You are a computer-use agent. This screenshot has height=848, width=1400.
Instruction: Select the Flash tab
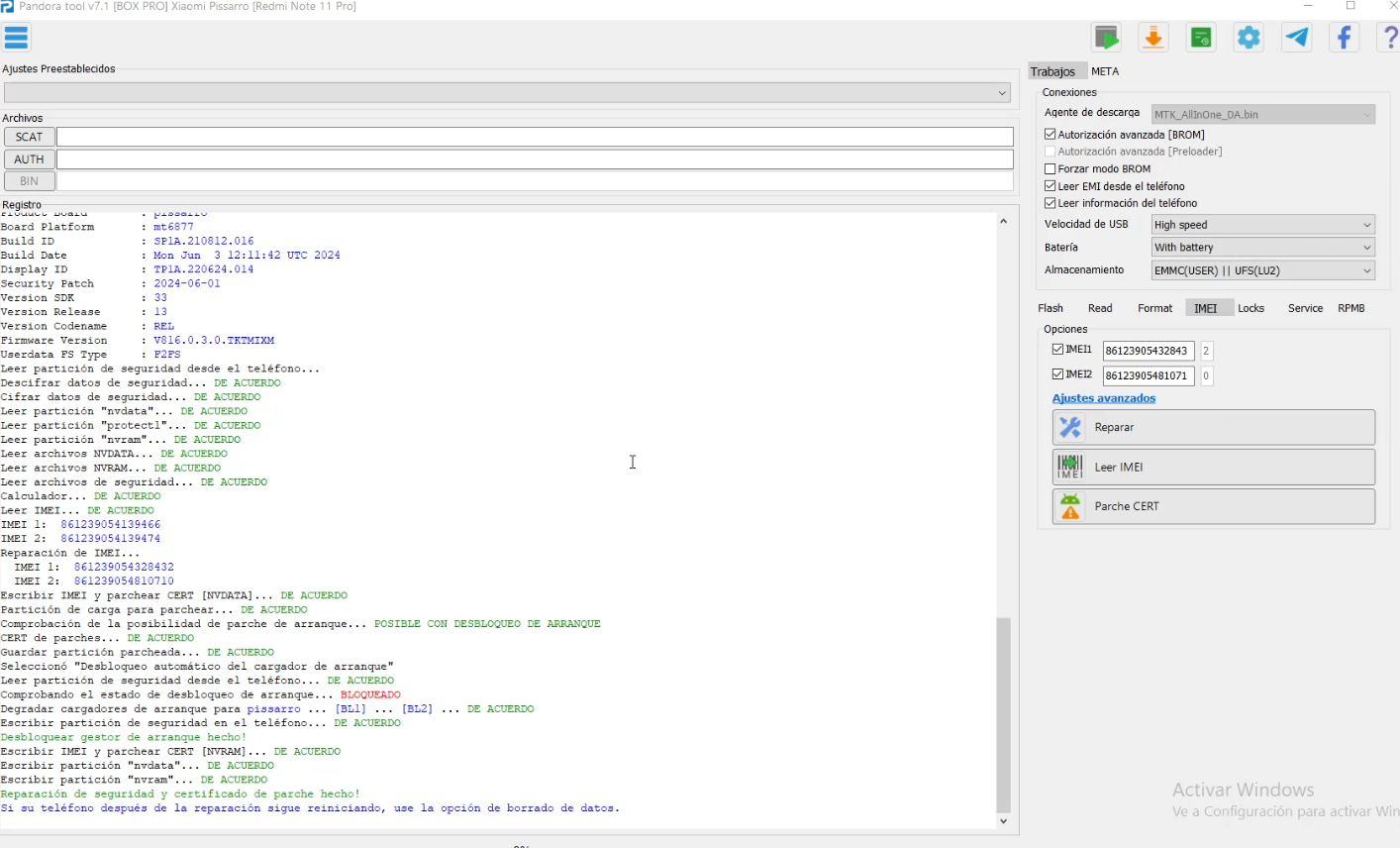tap(1050, 308)
